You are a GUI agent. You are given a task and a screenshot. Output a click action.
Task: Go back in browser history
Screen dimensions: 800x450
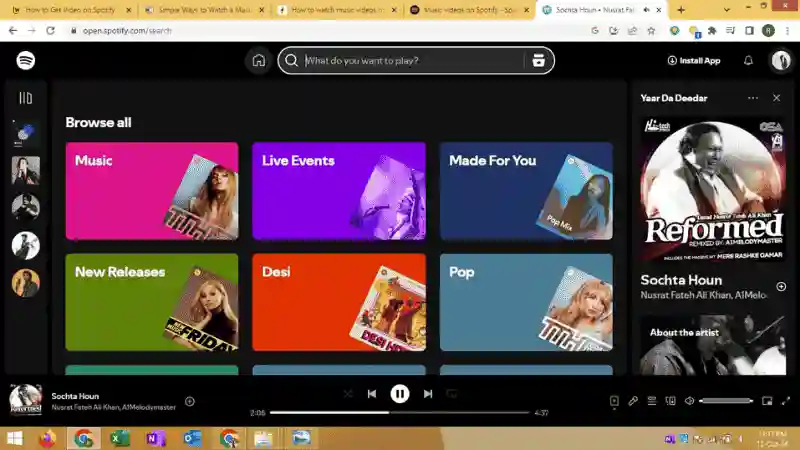[x=13, y=31]
